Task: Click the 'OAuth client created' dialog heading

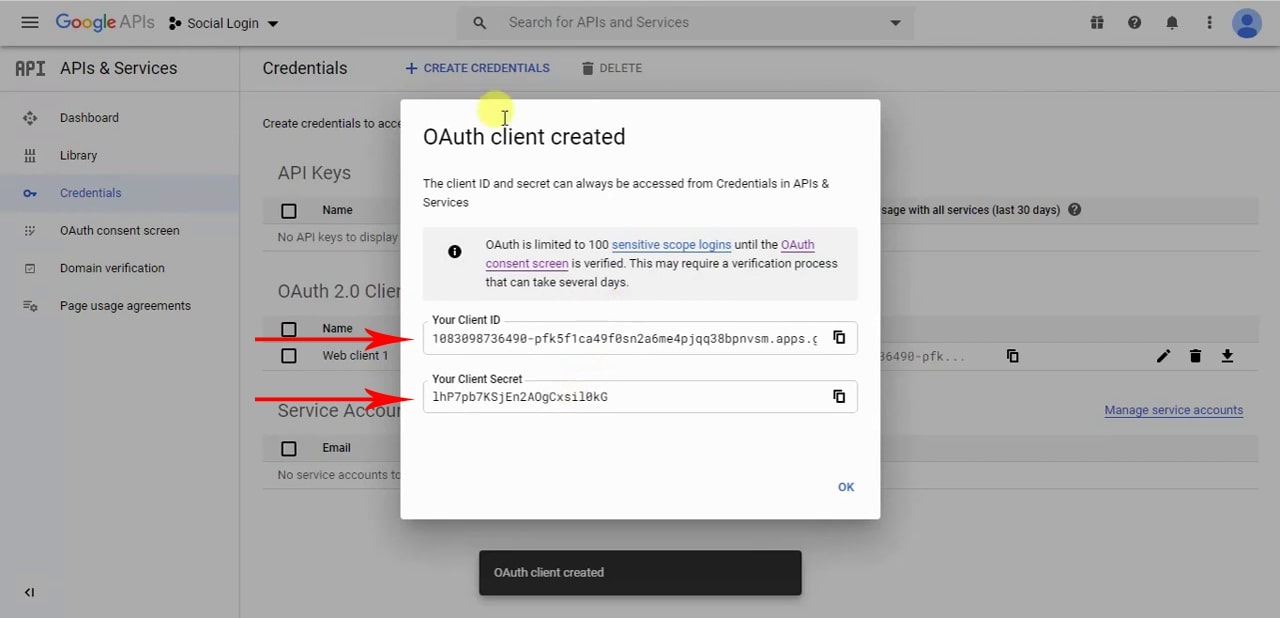Action: (524, 137)
